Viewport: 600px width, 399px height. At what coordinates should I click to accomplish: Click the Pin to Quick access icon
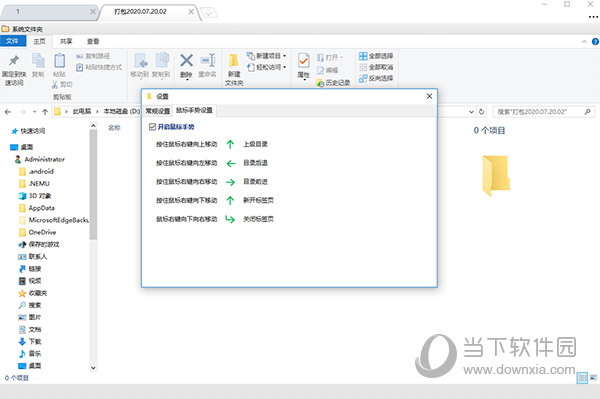pos(14,60)
